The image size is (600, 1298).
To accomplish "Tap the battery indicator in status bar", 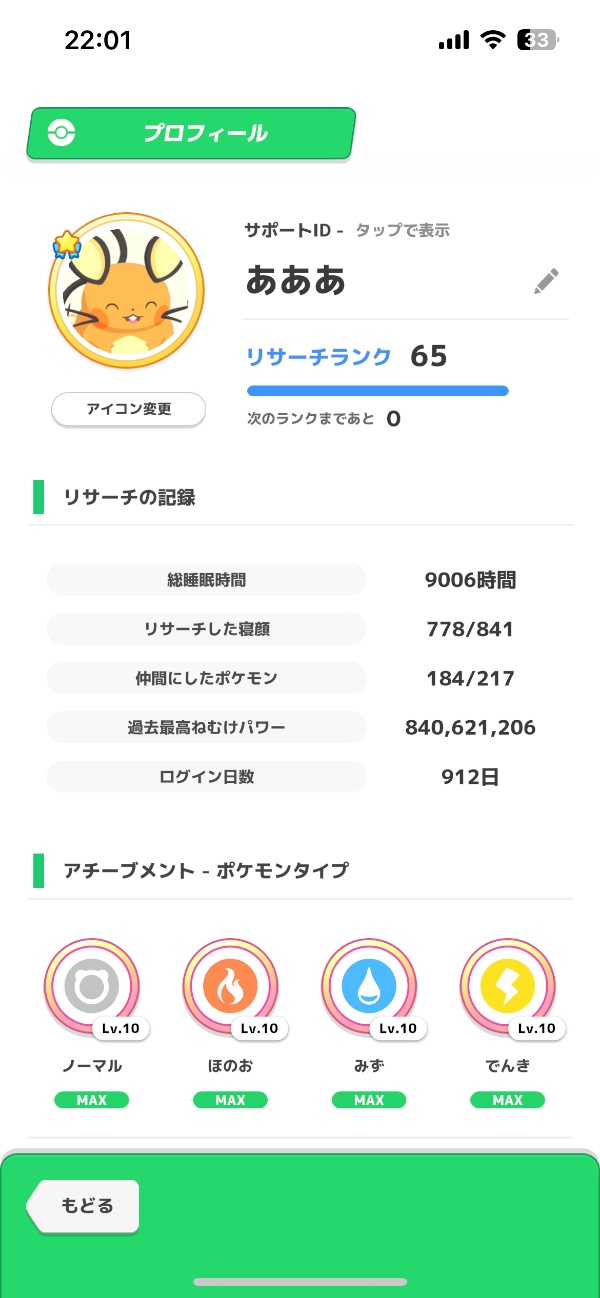I will 538,41.
